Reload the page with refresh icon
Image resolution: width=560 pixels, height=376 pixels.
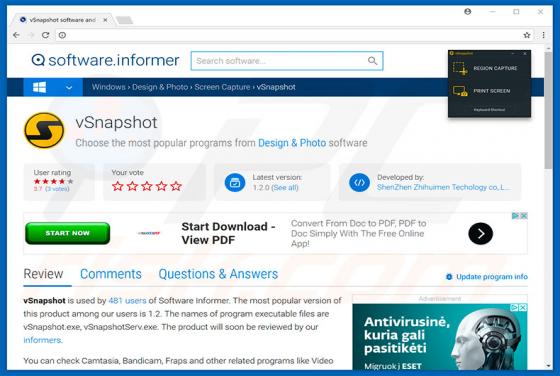(x=45, y=35)
